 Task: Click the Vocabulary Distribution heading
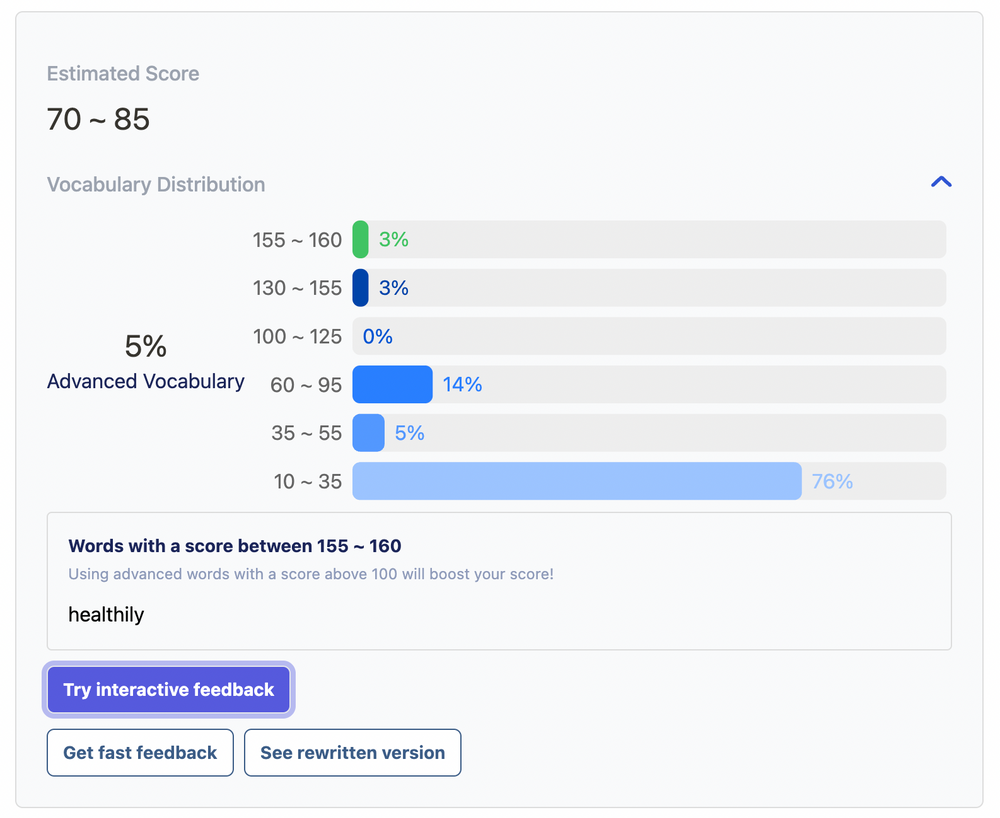(156, 184)
